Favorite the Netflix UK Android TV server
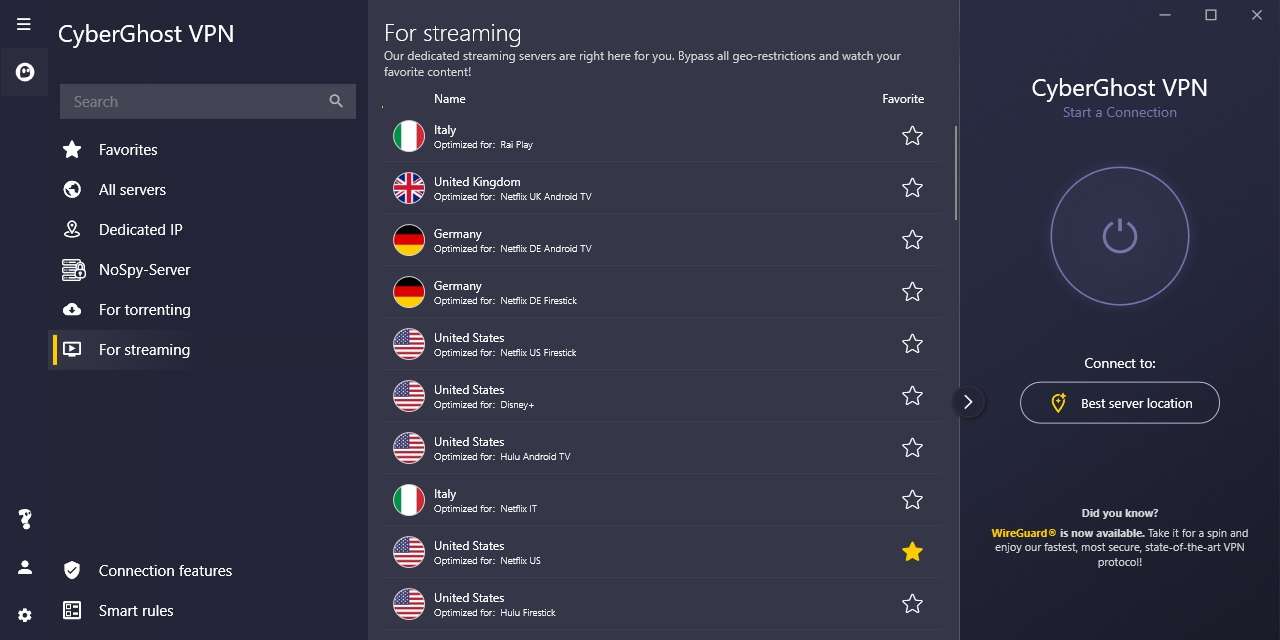1280x640 pixels. pos(912,188)
